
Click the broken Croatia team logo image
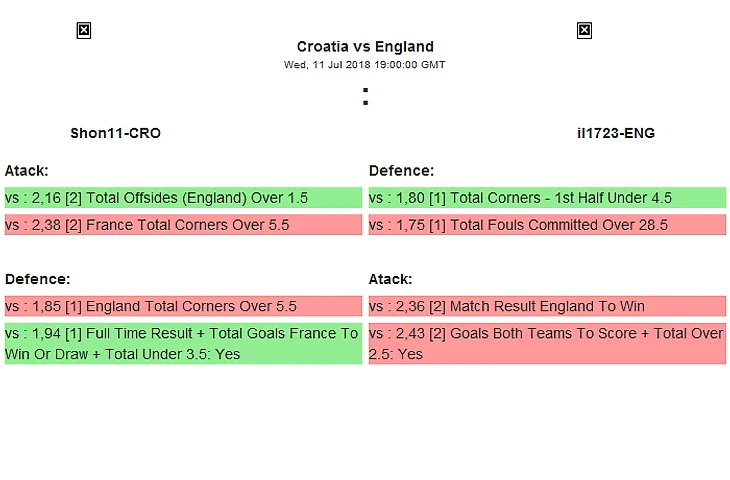tap(84, 31)
